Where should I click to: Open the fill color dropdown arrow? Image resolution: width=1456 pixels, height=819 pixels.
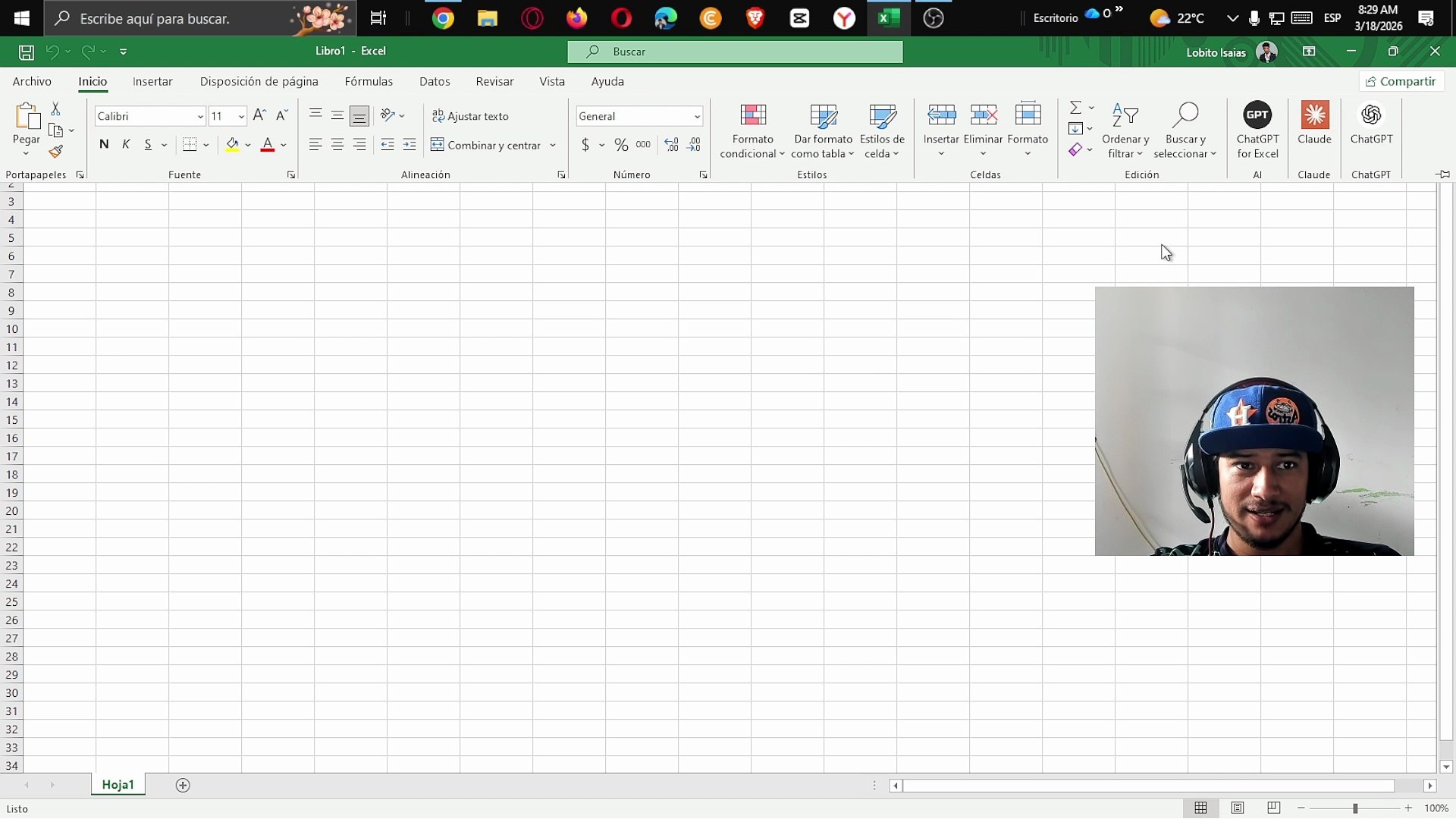(x=248, y=145)
